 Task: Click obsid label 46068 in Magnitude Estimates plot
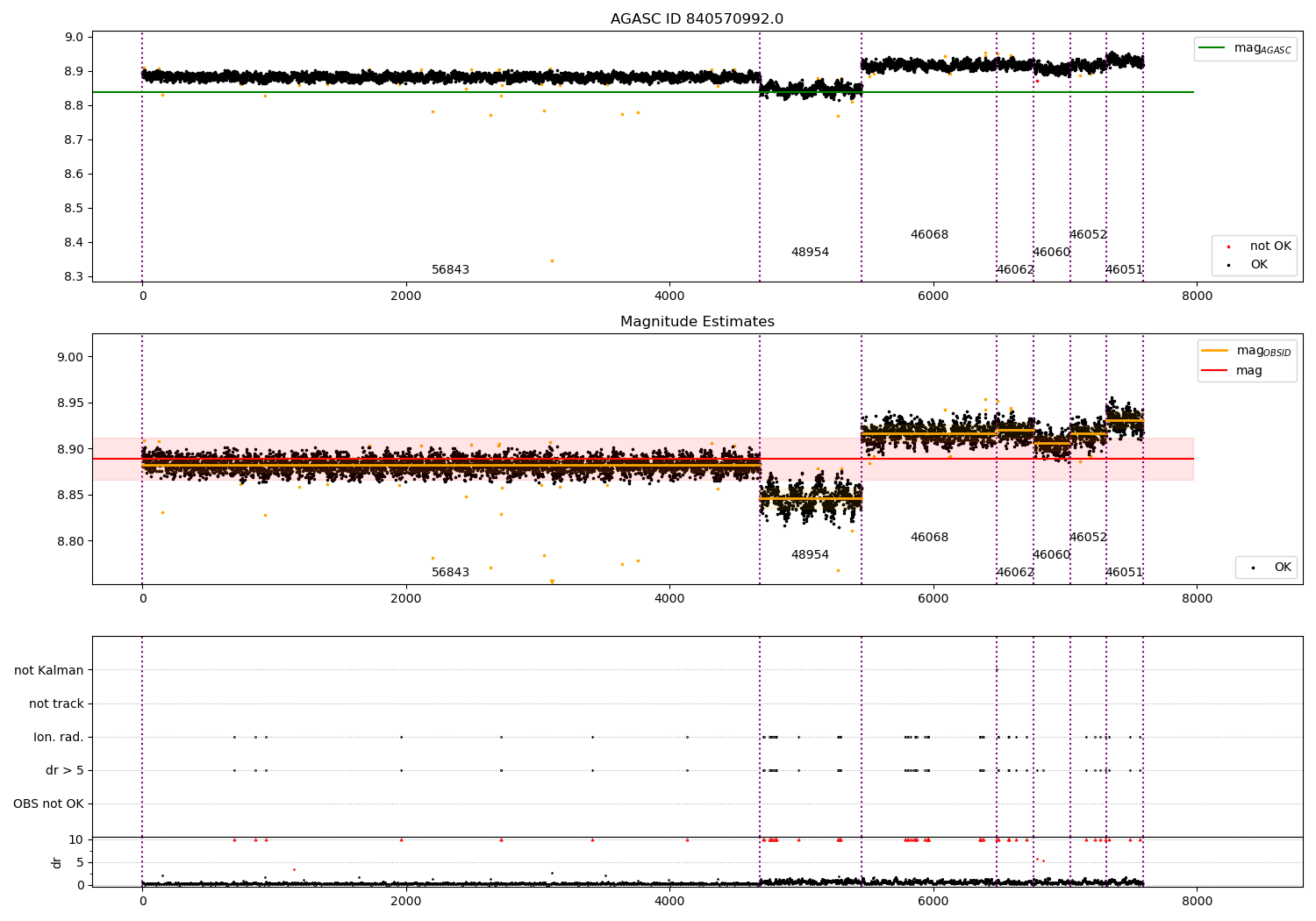click(x=929, y=538)
